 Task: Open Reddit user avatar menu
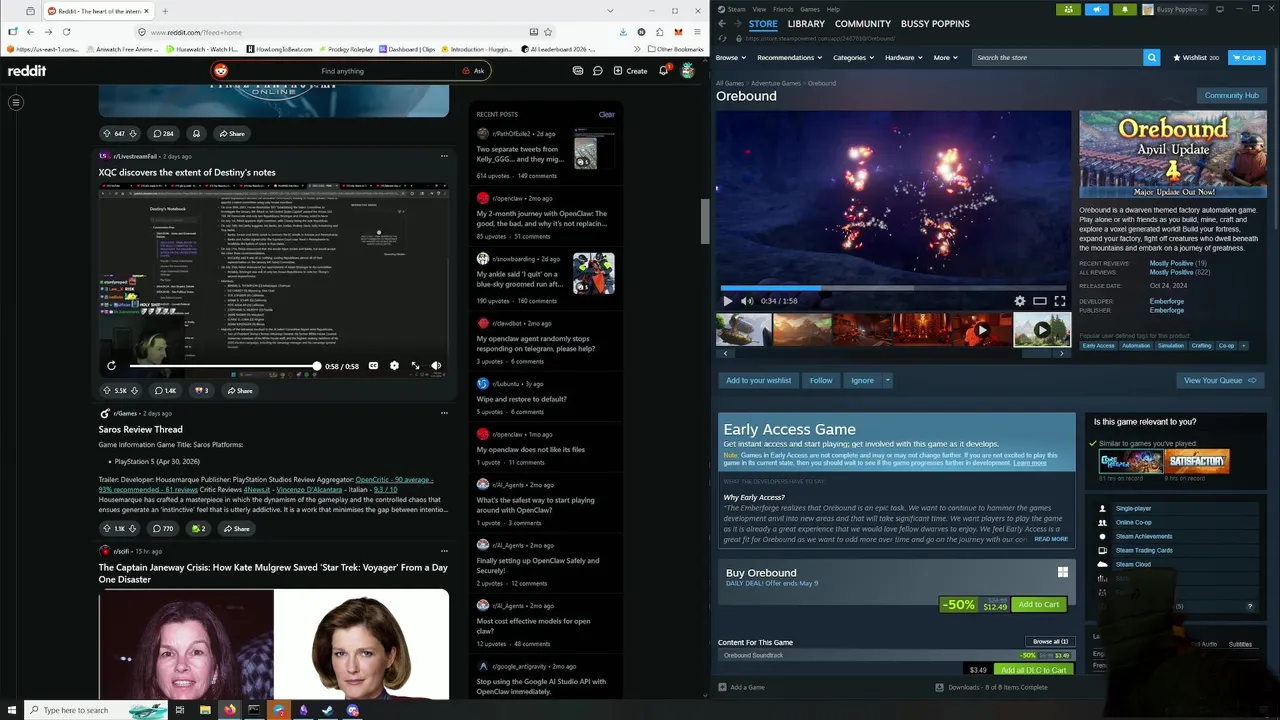(x=688, y=71)
